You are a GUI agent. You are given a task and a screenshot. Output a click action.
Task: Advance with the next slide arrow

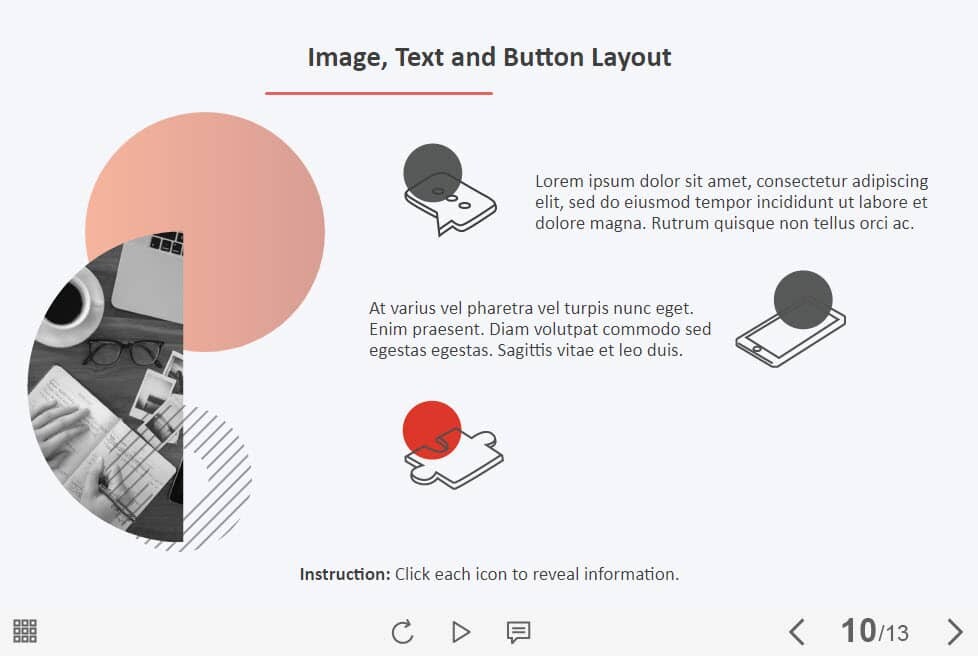coord(954,632)
